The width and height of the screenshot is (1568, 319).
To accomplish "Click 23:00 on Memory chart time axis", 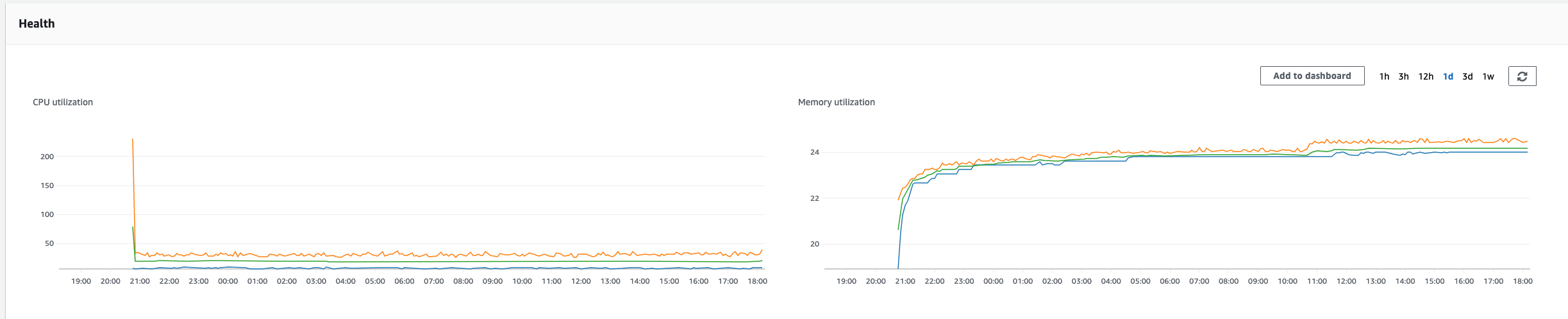I will [964, 281].
